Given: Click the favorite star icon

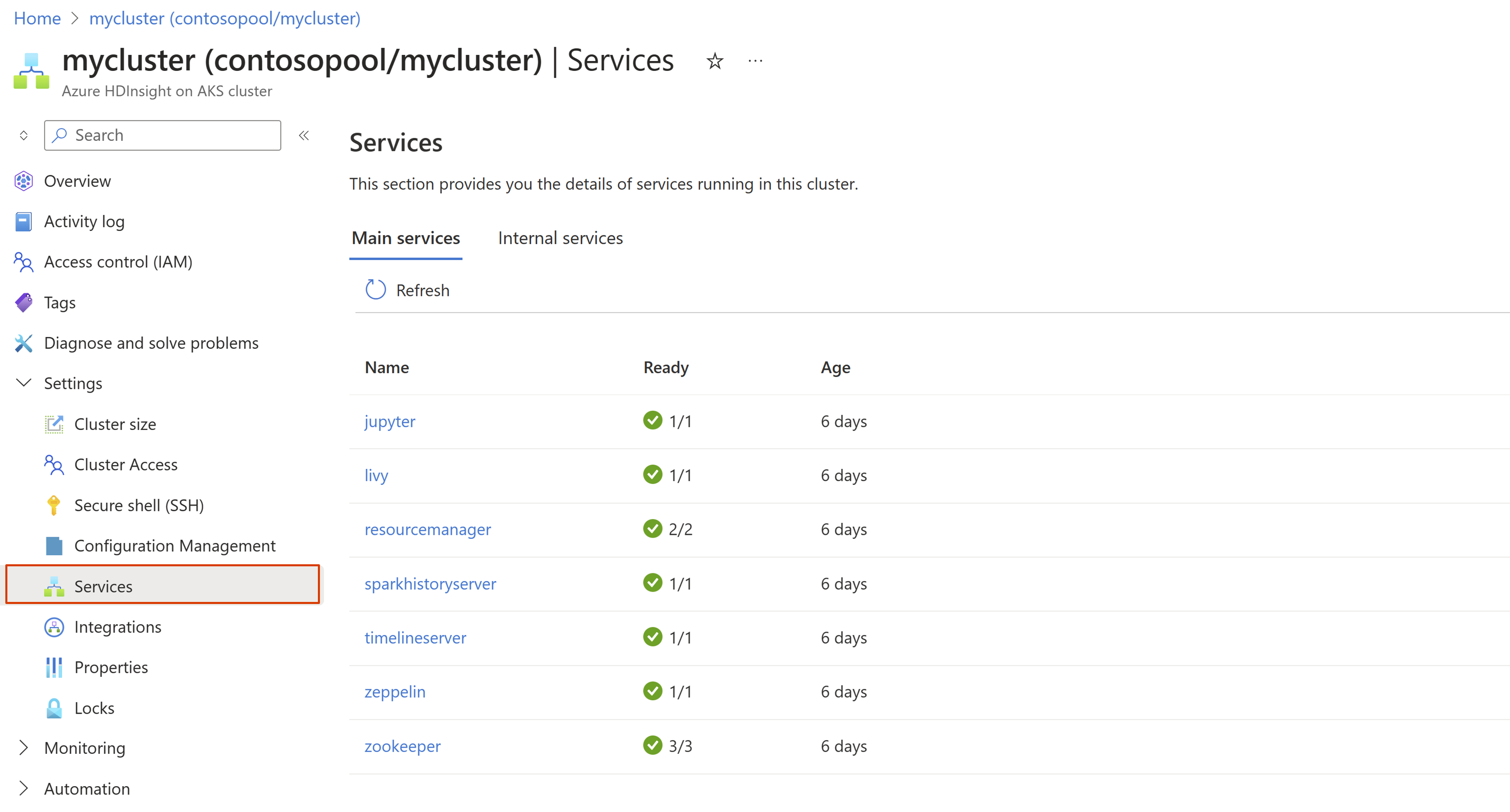Looking at the screenshot, I should click(x=714, y=61).
